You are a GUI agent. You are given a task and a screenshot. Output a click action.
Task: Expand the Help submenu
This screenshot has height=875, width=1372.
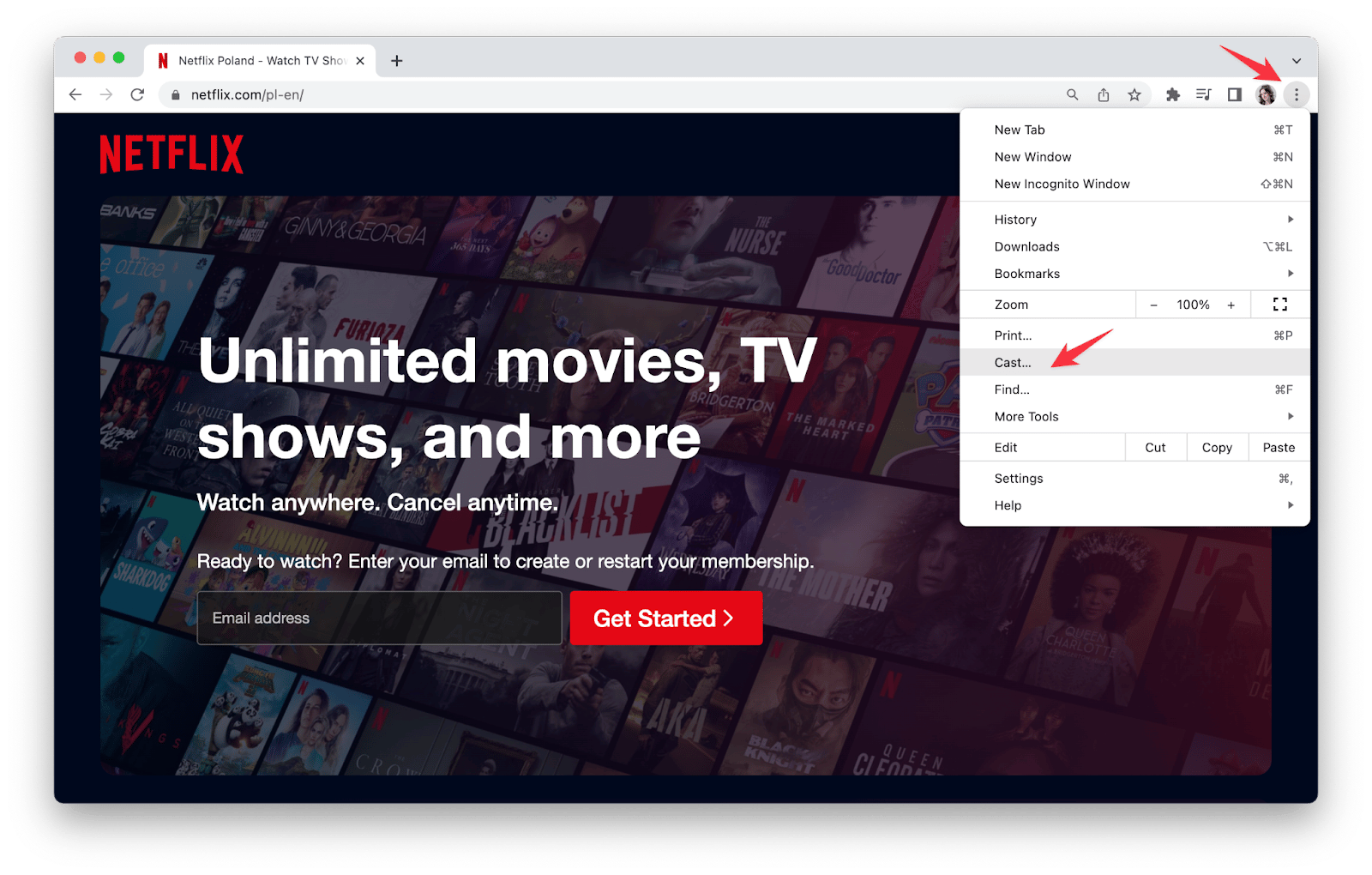tap(1134, 505)
